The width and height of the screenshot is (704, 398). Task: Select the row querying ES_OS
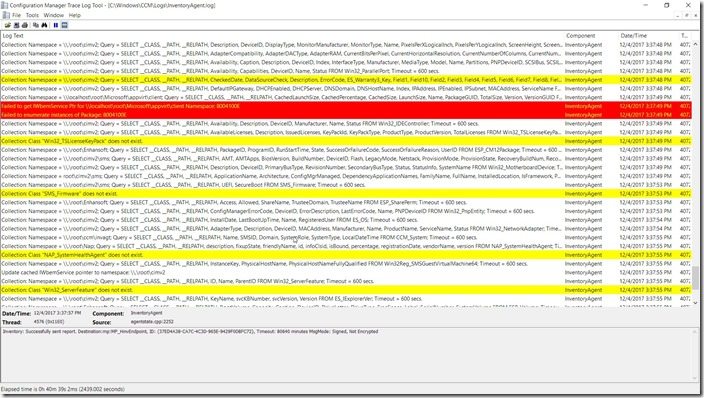[x=346, y=220]
